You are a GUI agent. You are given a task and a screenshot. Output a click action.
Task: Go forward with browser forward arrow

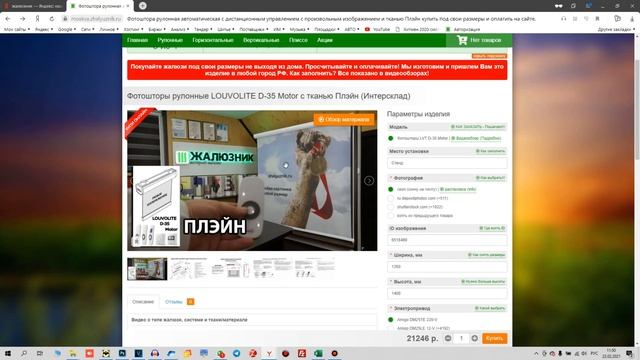[22, 19]
